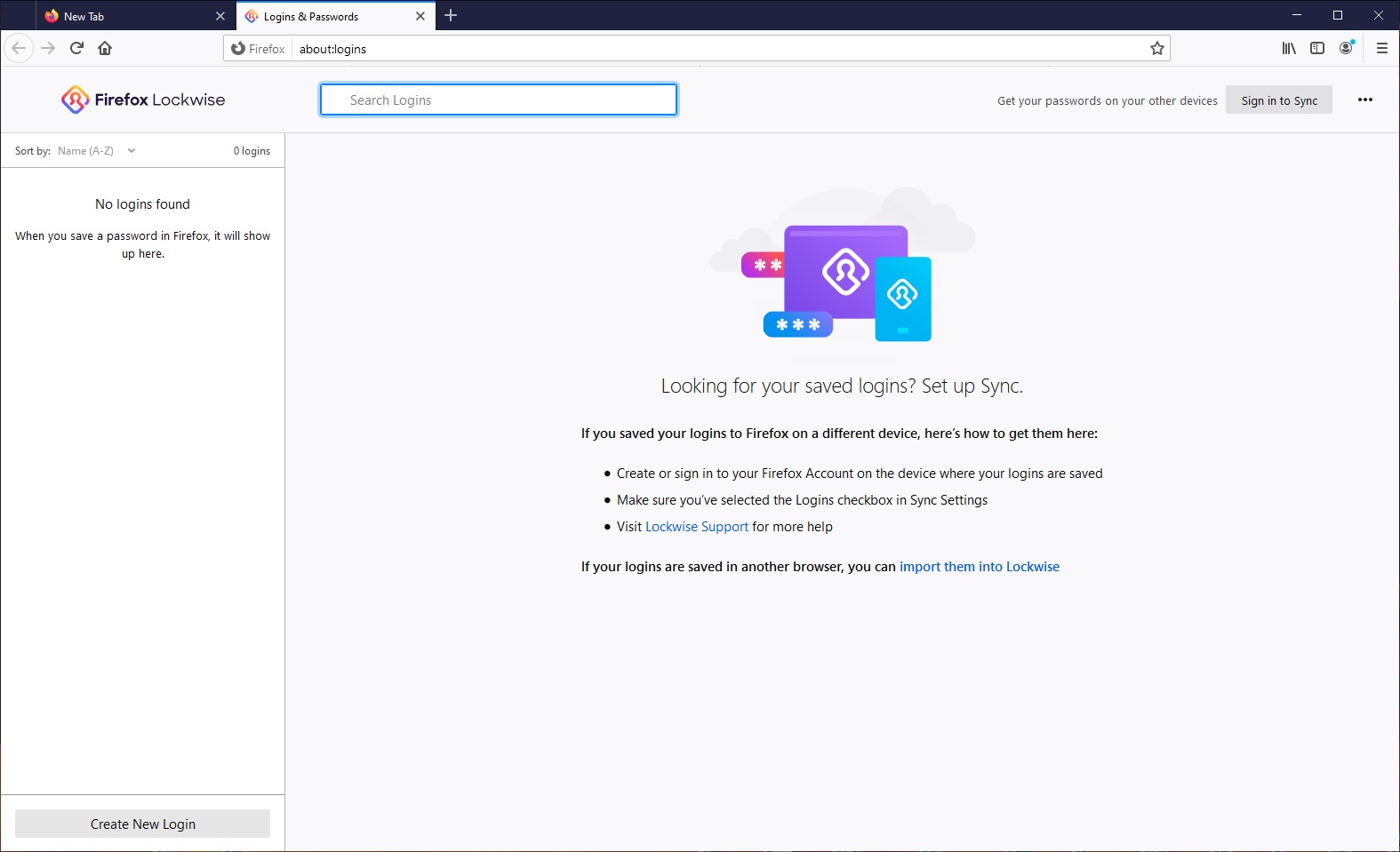Viewport: 1400px width, 852px height.
Task: Close the New Tab tab
Action: 220,16
